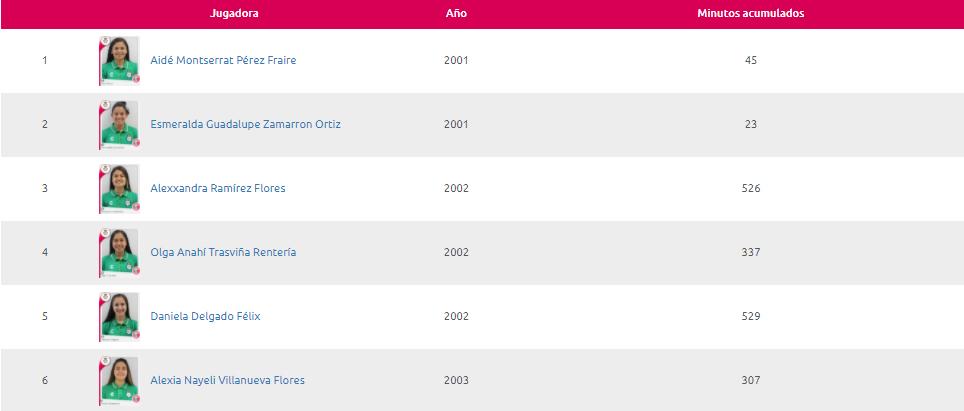Screen dimensions: 964x411
Task: Click the 529 accumulated minutes value
Action: 751,316
